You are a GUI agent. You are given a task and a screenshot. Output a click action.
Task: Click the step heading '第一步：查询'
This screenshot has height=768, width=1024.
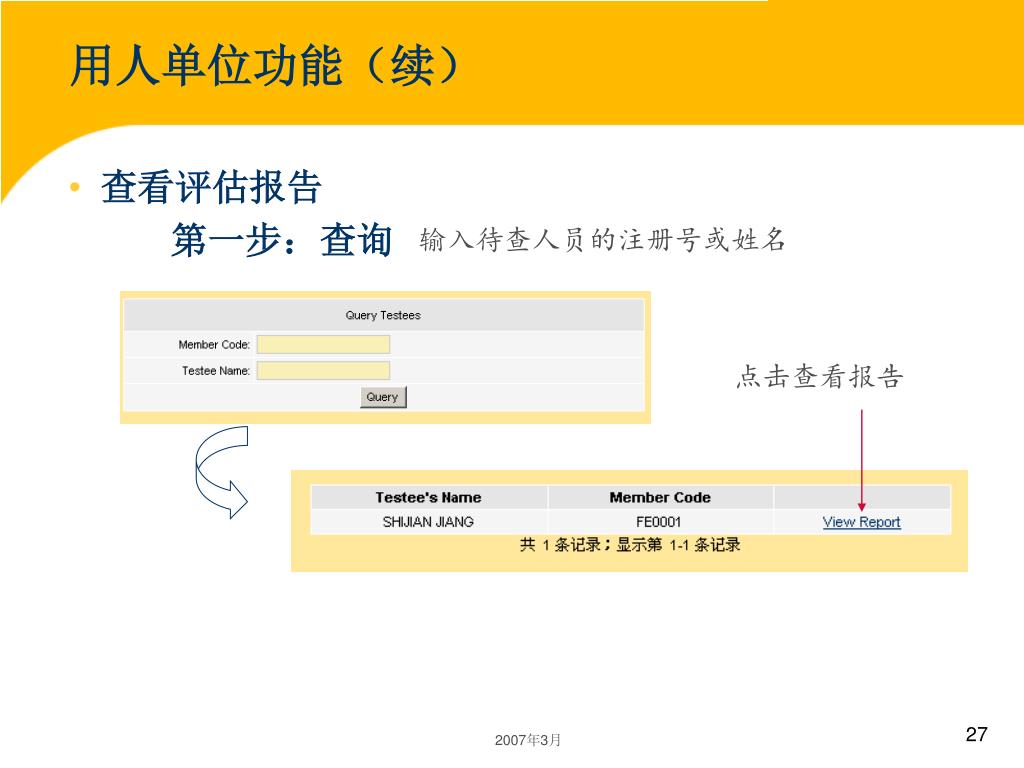click(x=281, y=240)
